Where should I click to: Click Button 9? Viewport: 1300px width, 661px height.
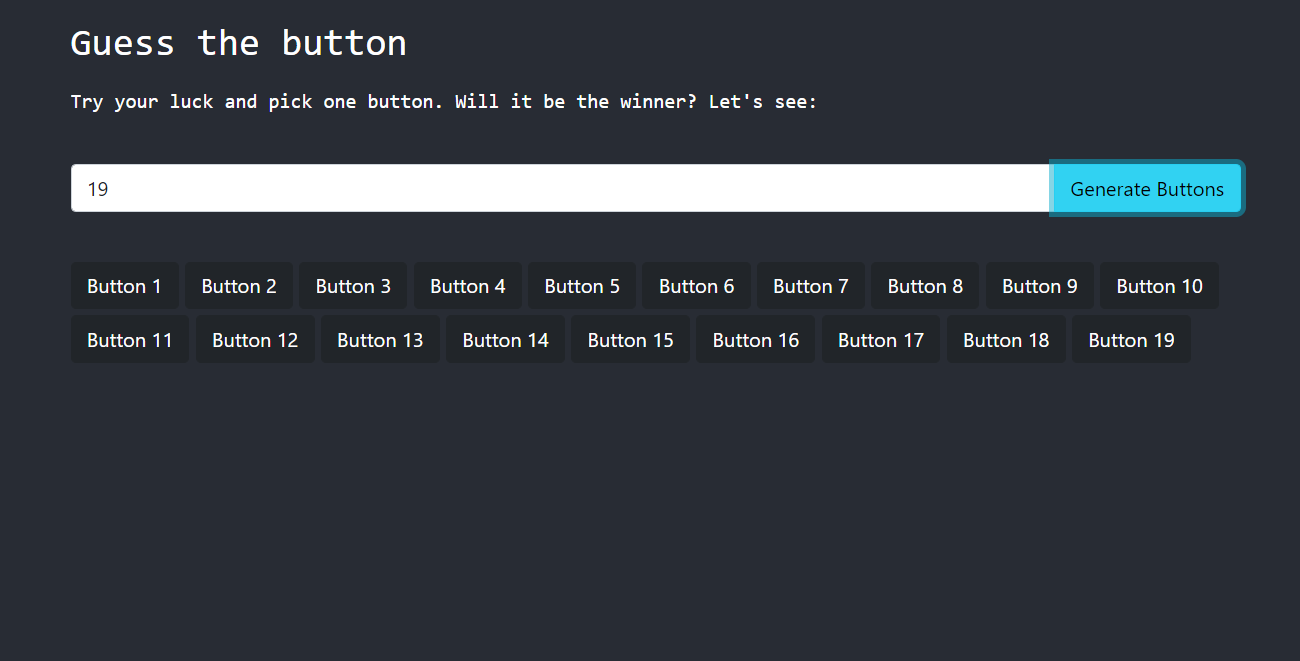(x=1039, y=285)
